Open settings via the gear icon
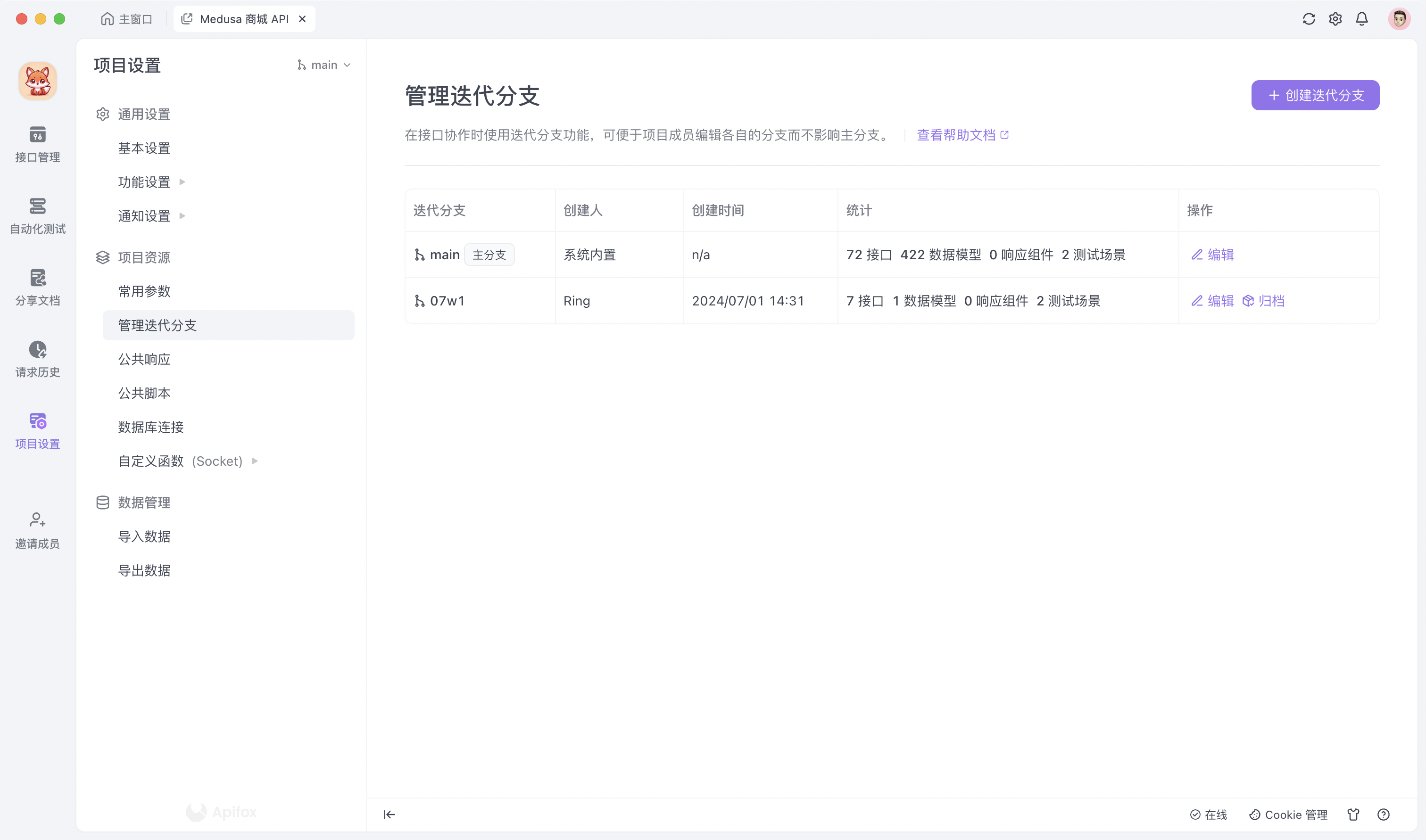This screenshot has width=1426, height=840. coord(1335,19)
